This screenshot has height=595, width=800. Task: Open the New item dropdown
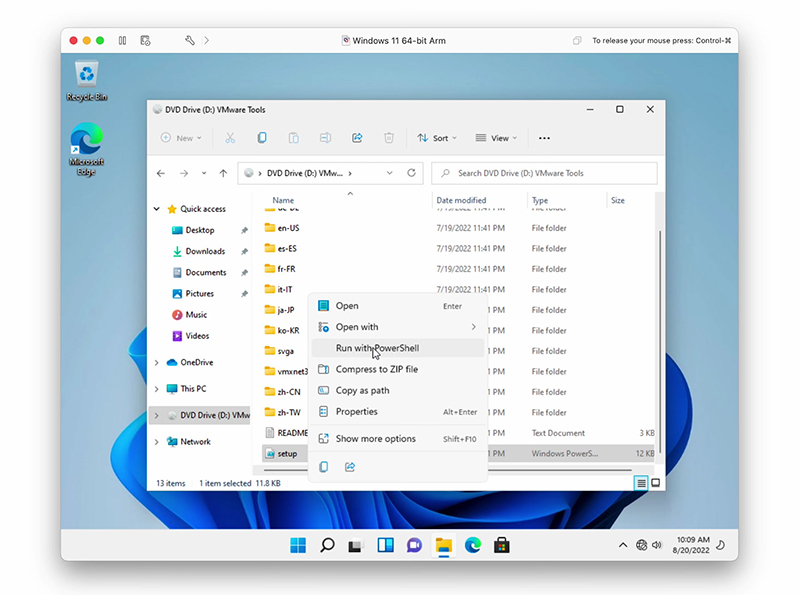tap(181, 138)
